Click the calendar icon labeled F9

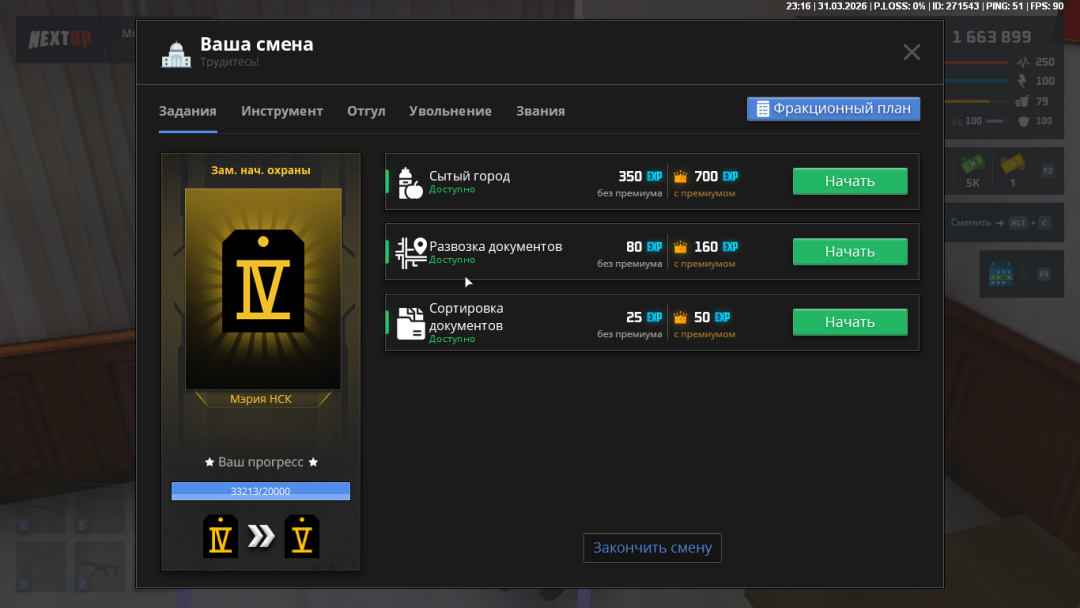(1001, 273)
